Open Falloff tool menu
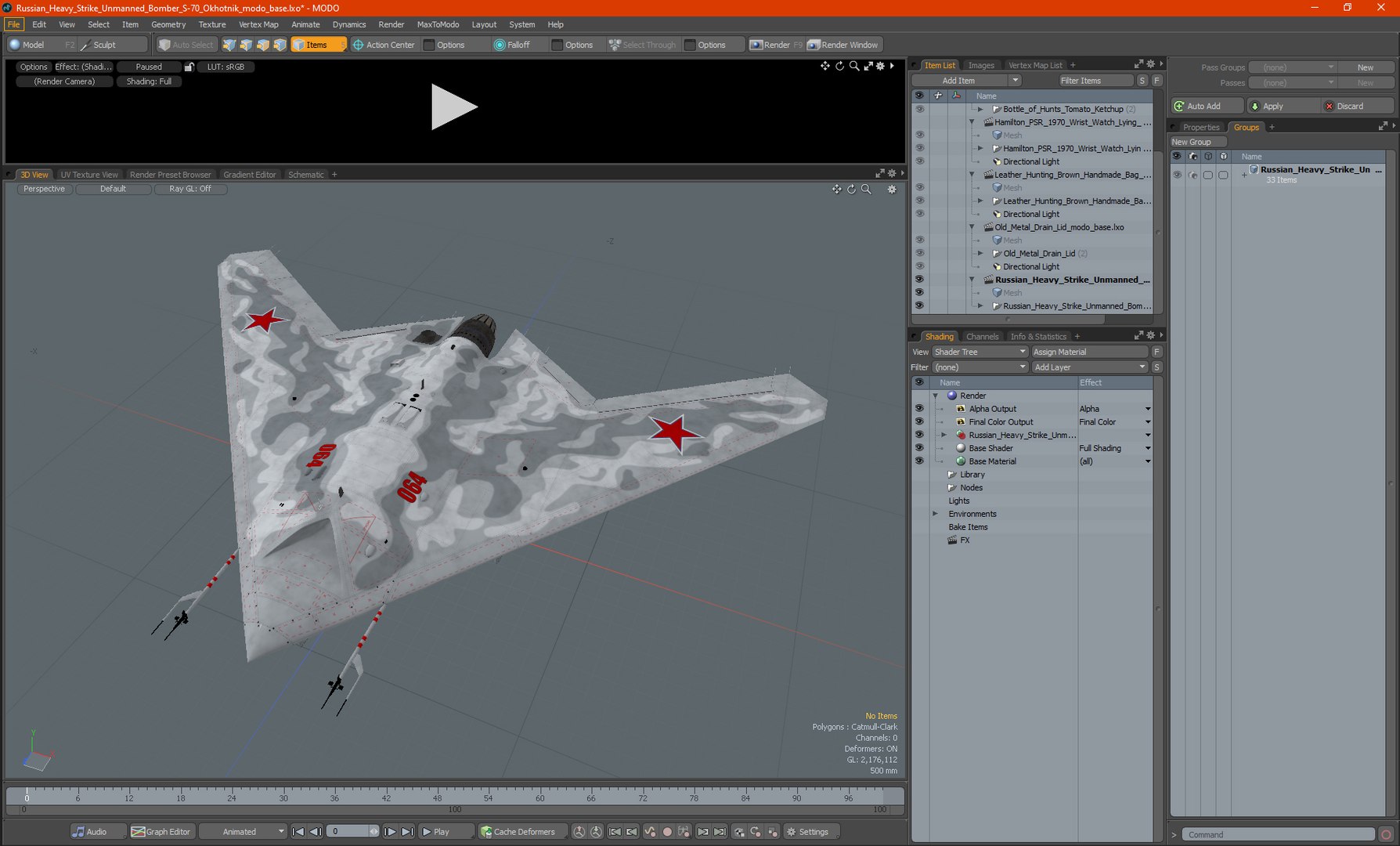Viewport: 1400px width, 846px height. [518, 45]
